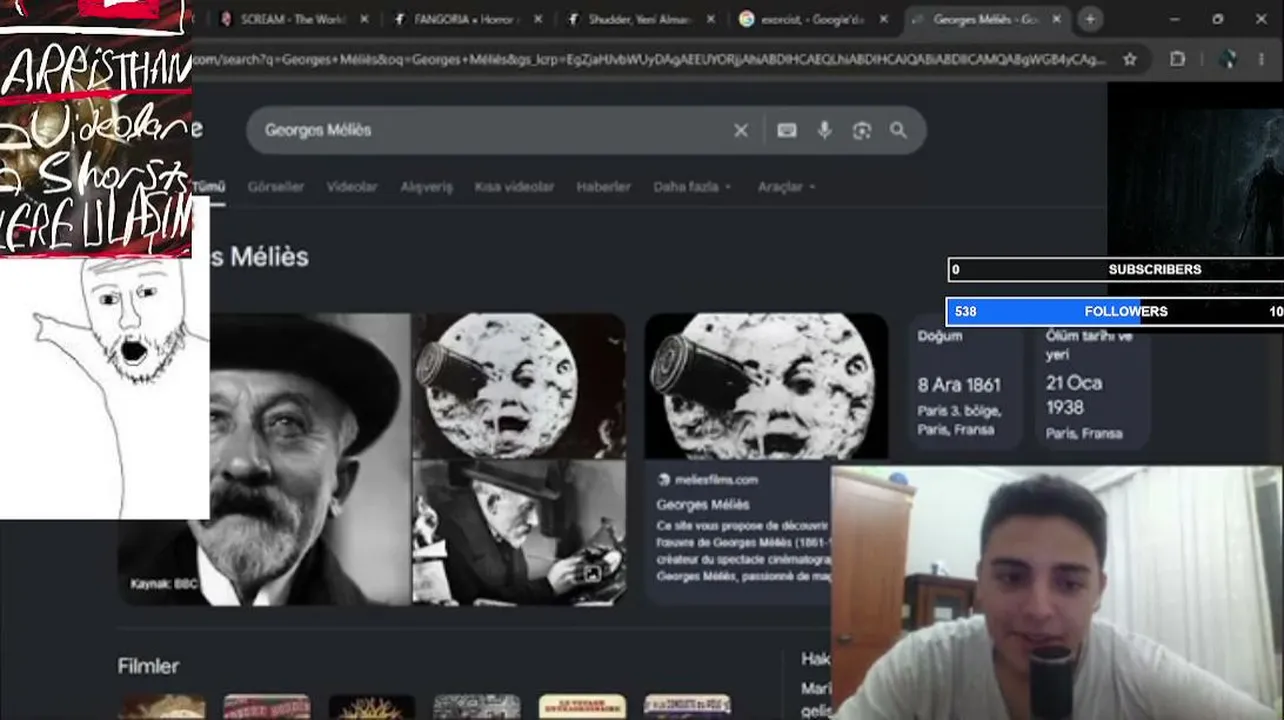1284x720 pixels.
Task: Open Kısa videolar results
Action: pyautogui.click(x=514, y=187)
